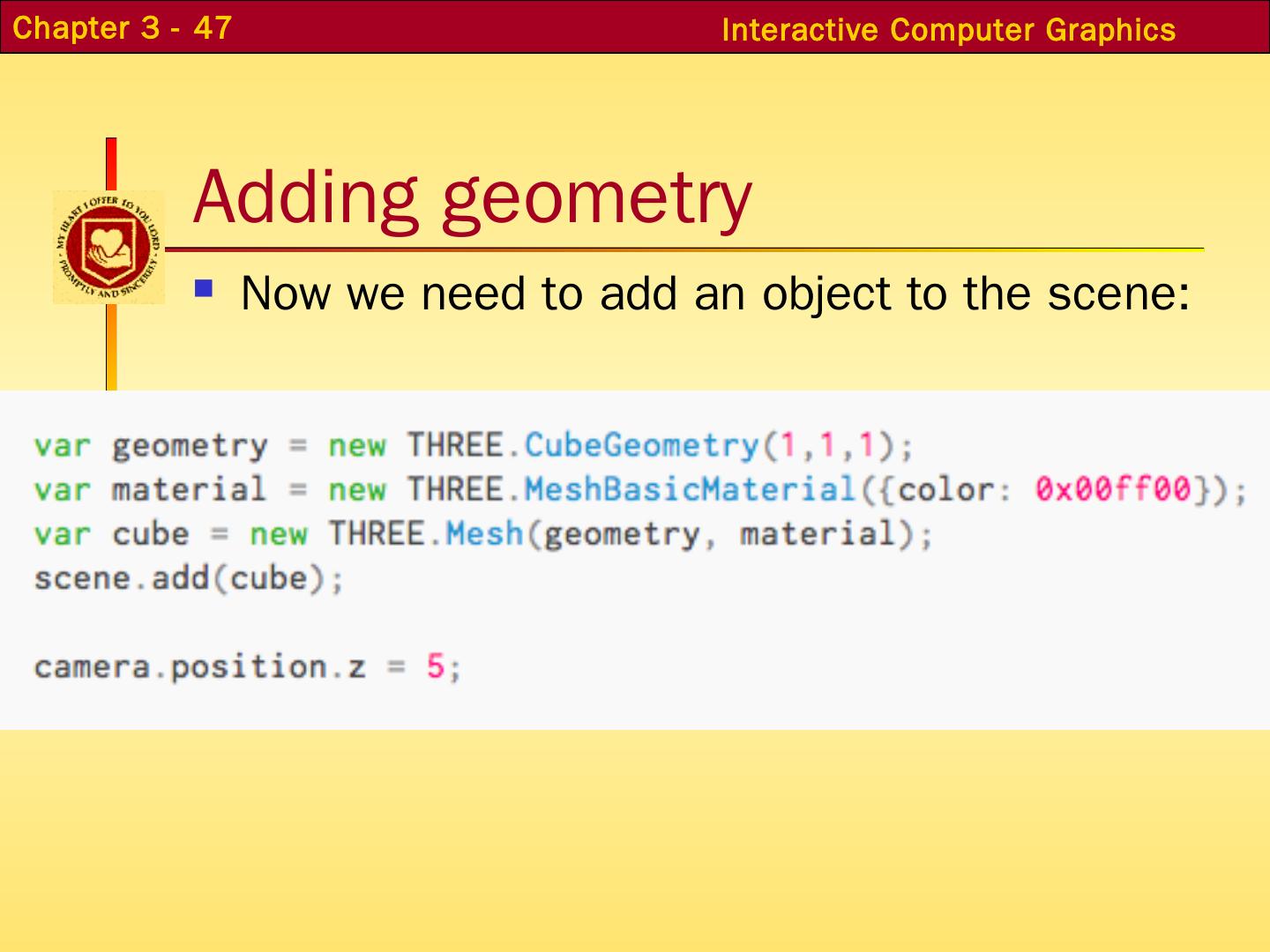Click the MeshBasicMaterial class name
This screenshot has height=952, width=1270.
(x=689, y=488)
